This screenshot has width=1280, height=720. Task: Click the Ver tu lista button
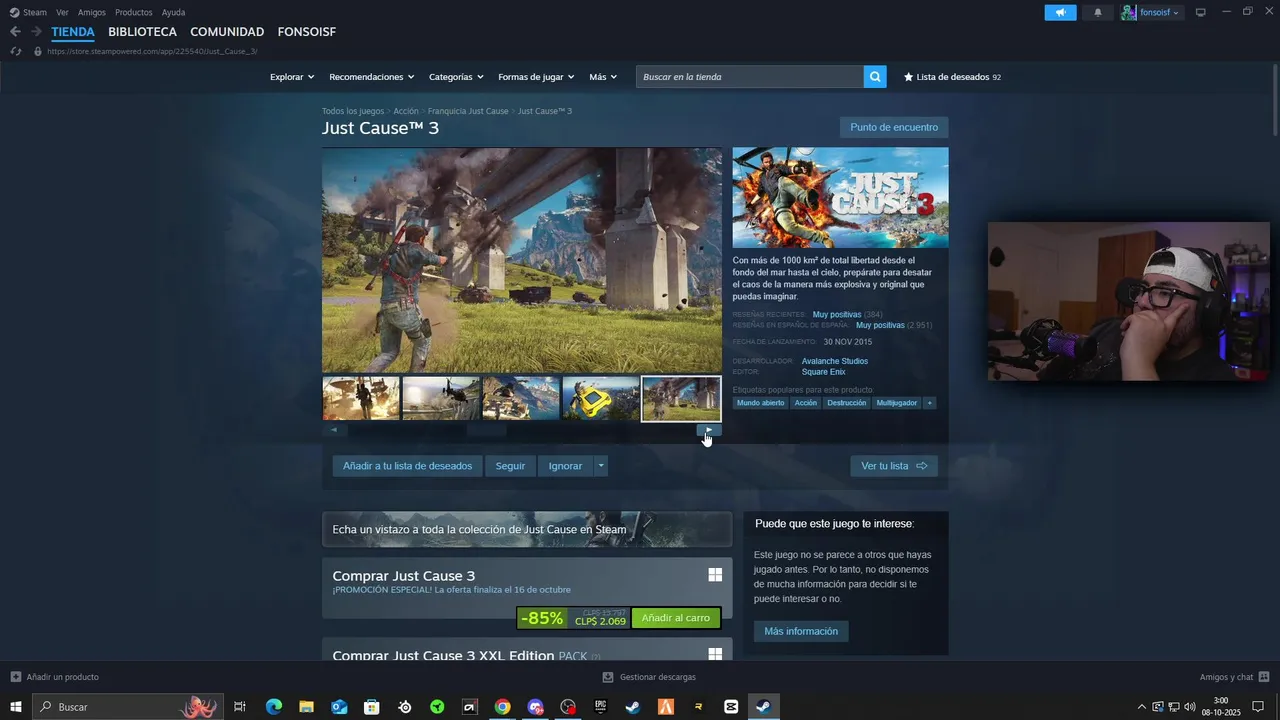coord(894,466)
